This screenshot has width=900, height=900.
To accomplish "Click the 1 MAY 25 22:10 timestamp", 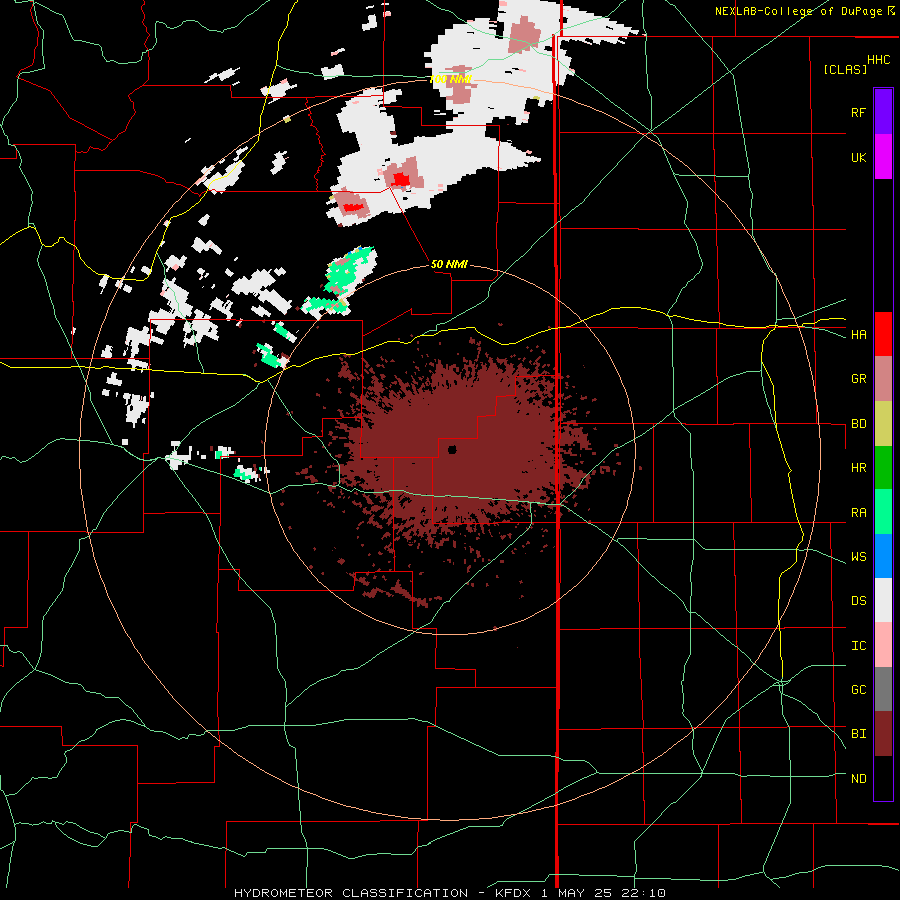I will point(603,893).
